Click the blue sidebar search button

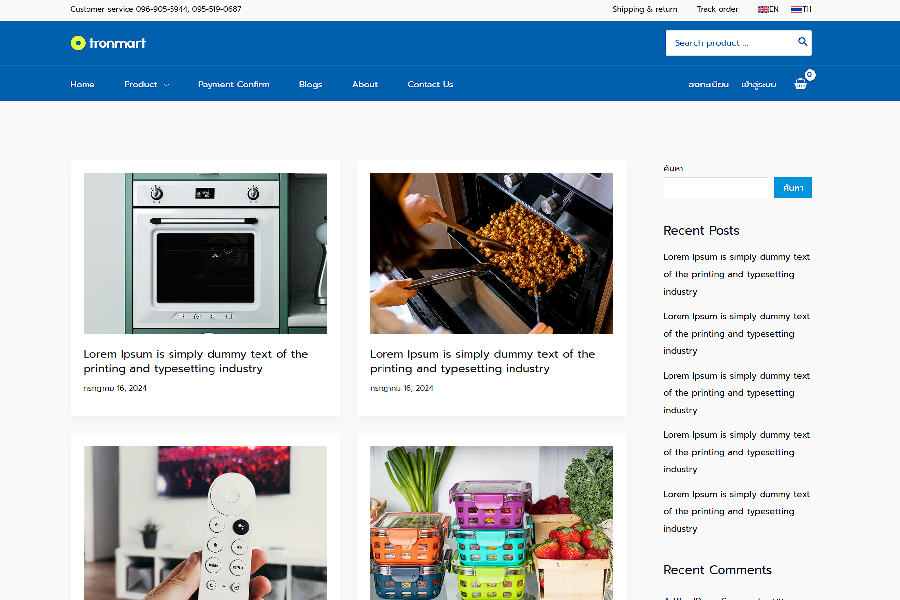(x=793, y=188)
